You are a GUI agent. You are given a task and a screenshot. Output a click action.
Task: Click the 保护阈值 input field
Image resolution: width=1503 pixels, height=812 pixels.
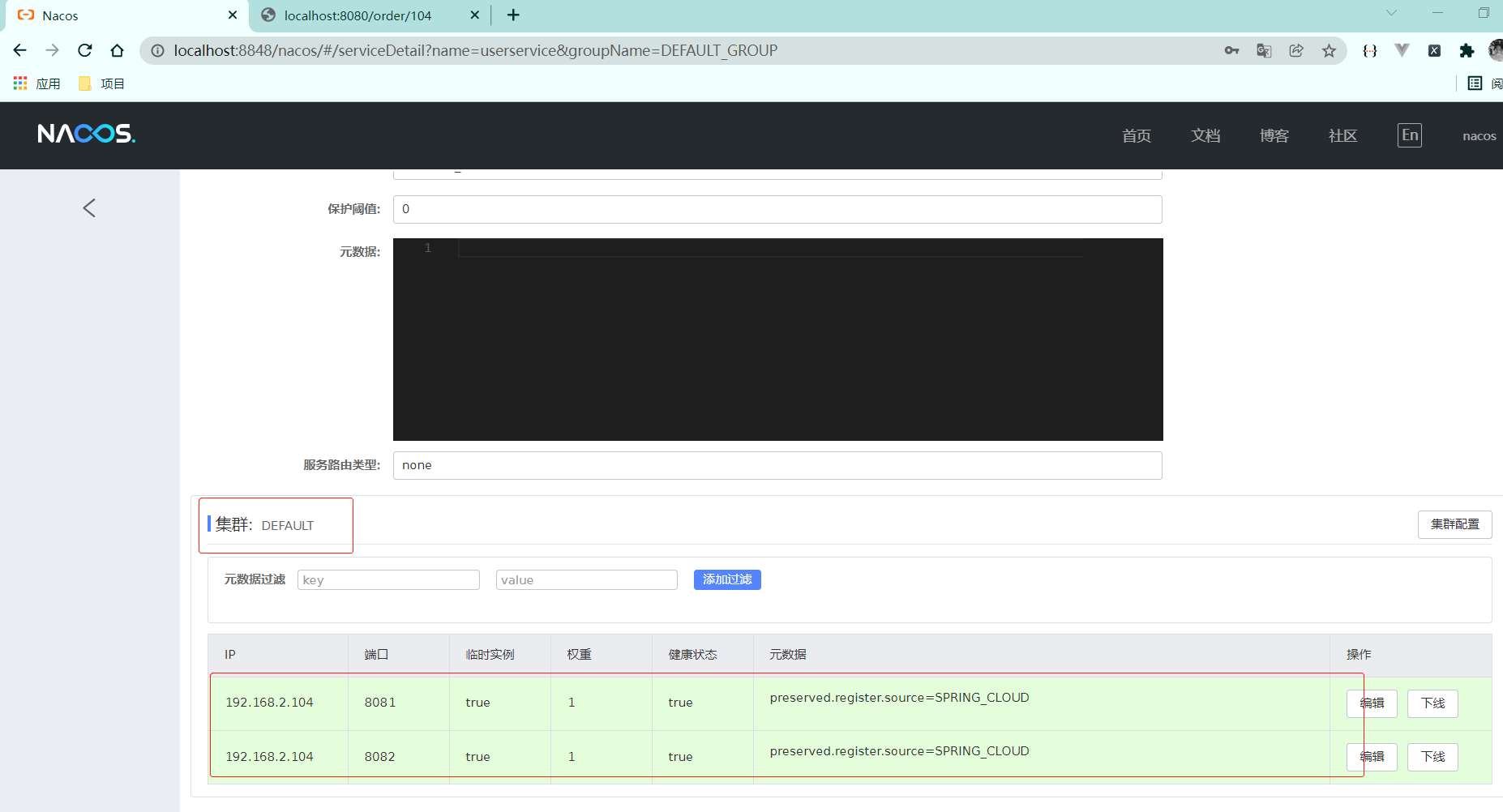tap(777, 209)
